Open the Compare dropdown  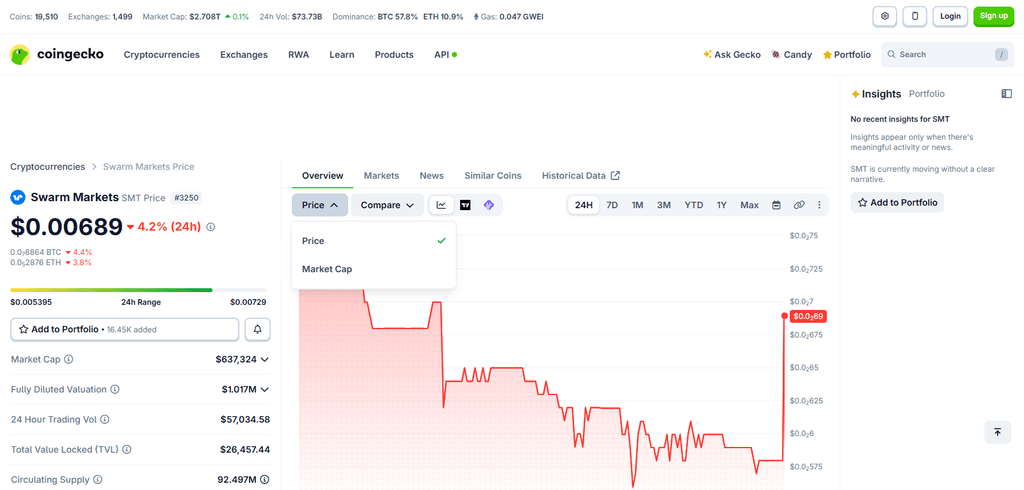[x=387, y=205]
